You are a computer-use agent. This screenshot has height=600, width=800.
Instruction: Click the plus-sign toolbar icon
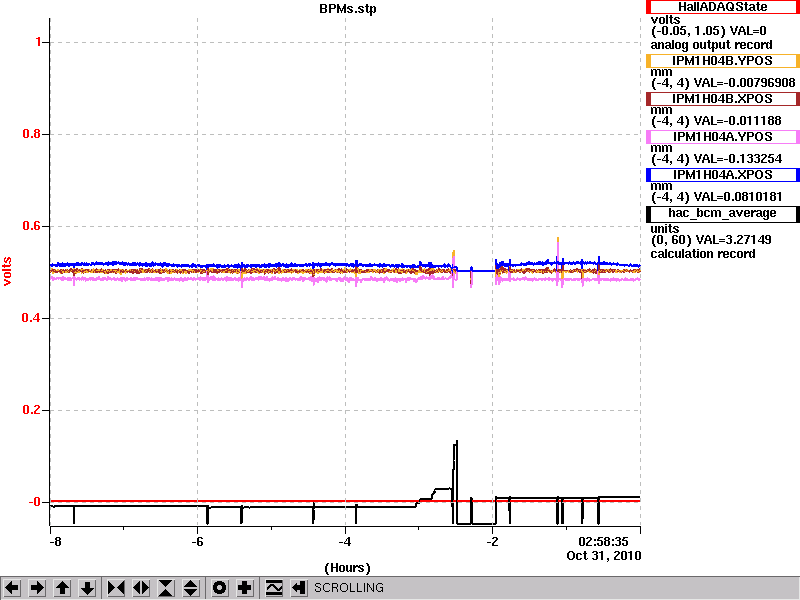244,588
